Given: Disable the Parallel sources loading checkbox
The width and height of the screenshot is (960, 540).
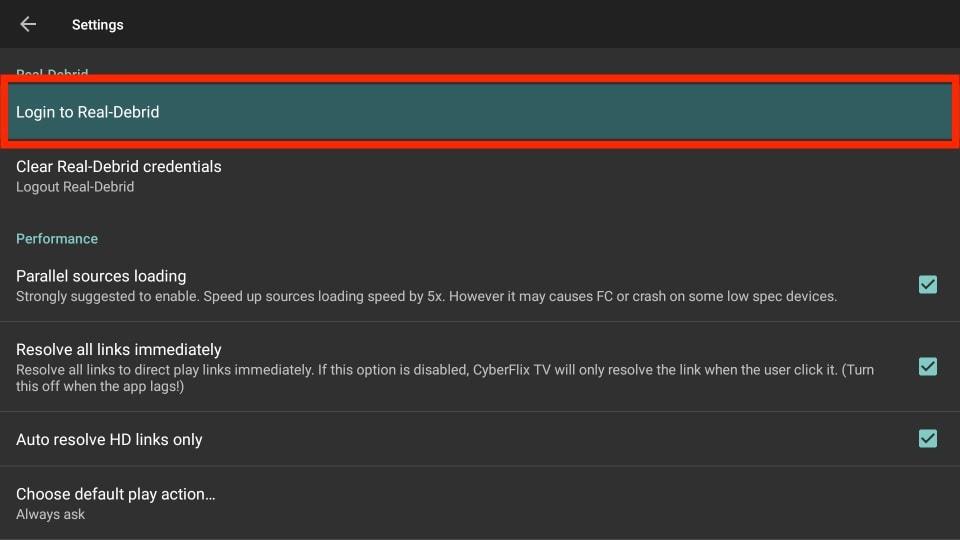Looking at the screenshot, I should click(x=928, y=284).
